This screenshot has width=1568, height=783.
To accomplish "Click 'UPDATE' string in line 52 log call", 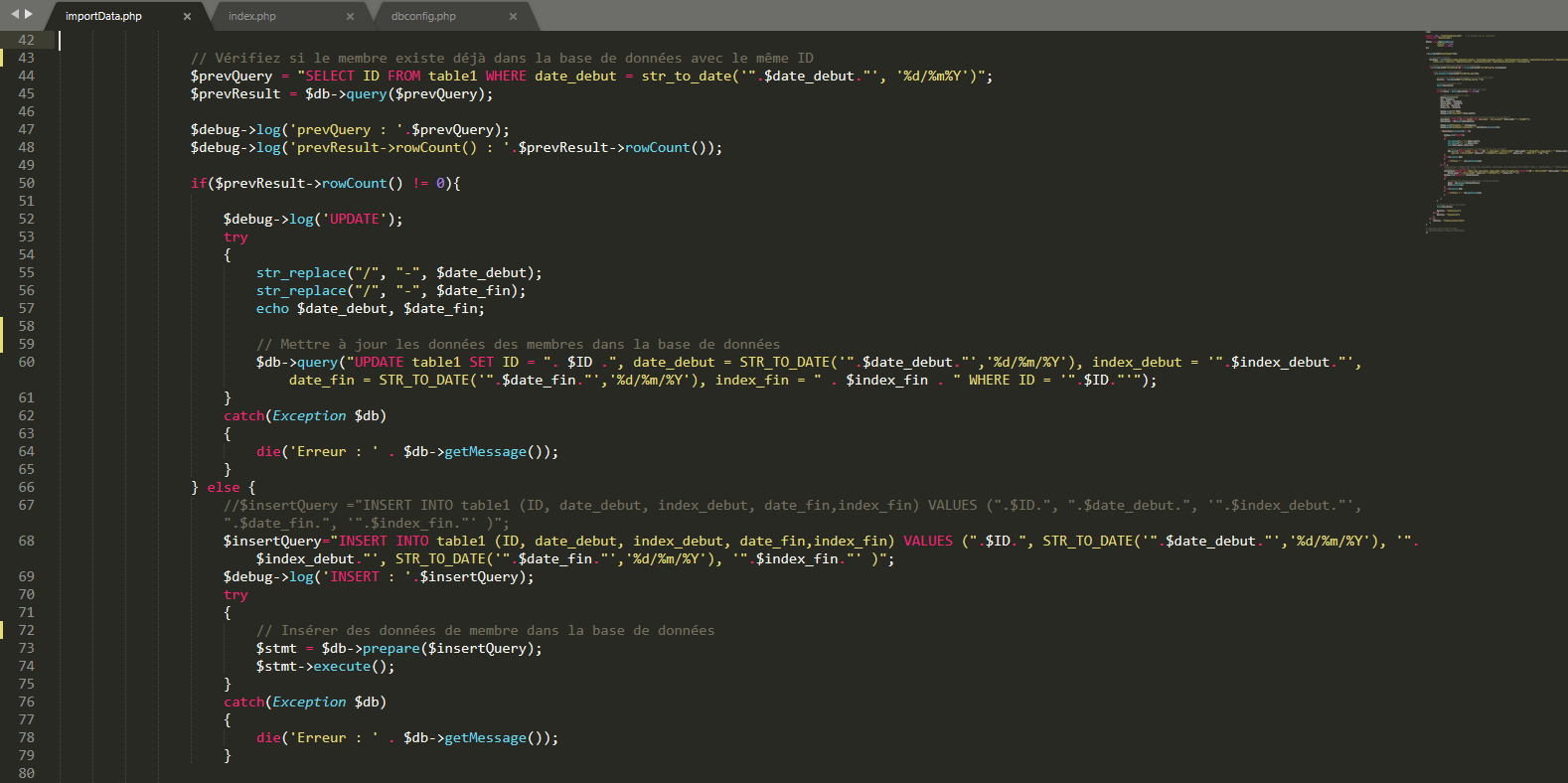I will pos(354,220).
